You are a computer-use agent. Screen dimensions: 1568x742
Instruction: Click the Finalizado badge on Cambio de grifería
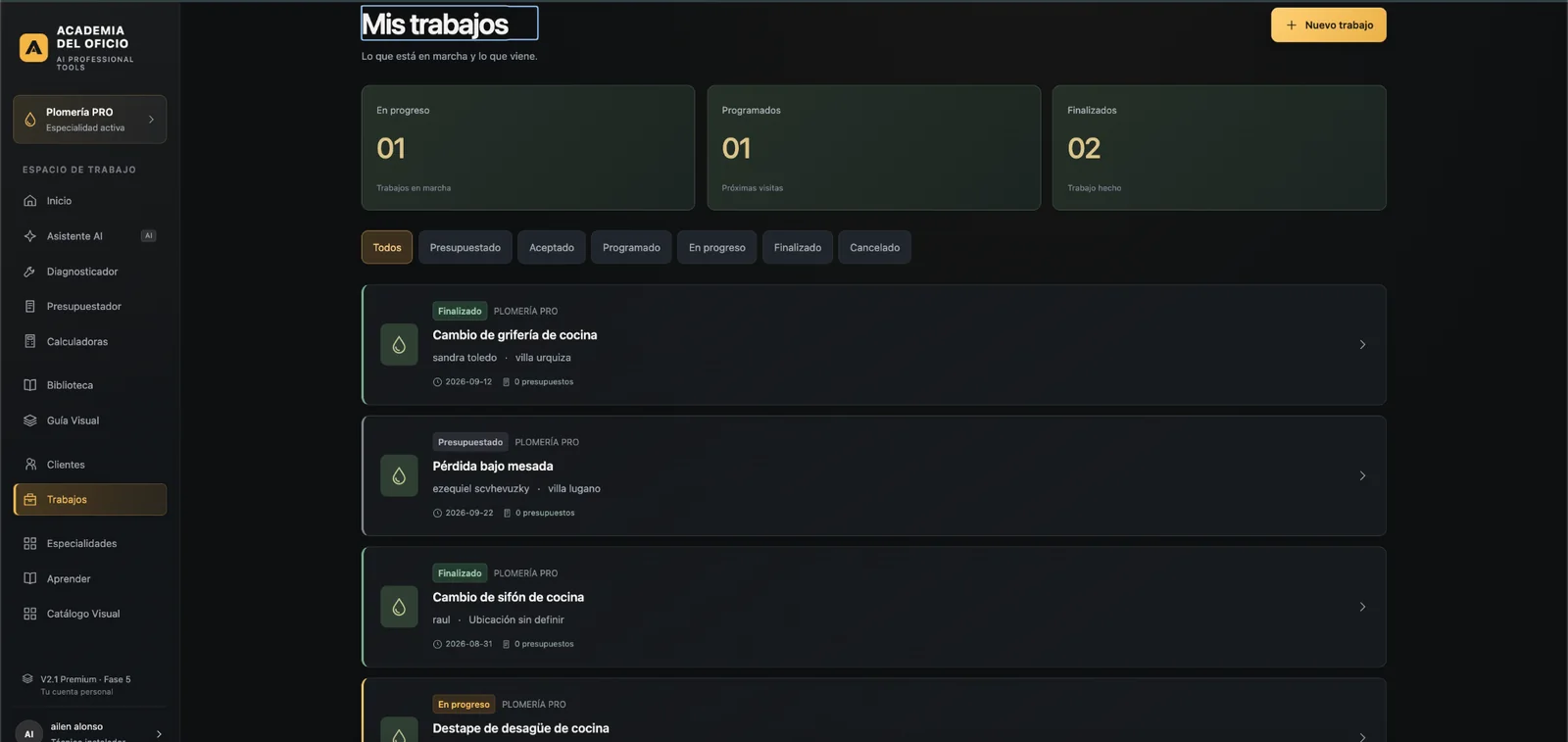pos(460,312)
